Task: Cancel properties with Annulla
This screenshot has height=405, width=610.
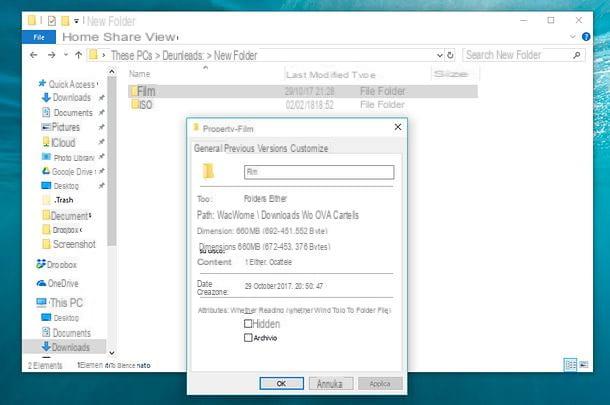Action: (331, 384)
